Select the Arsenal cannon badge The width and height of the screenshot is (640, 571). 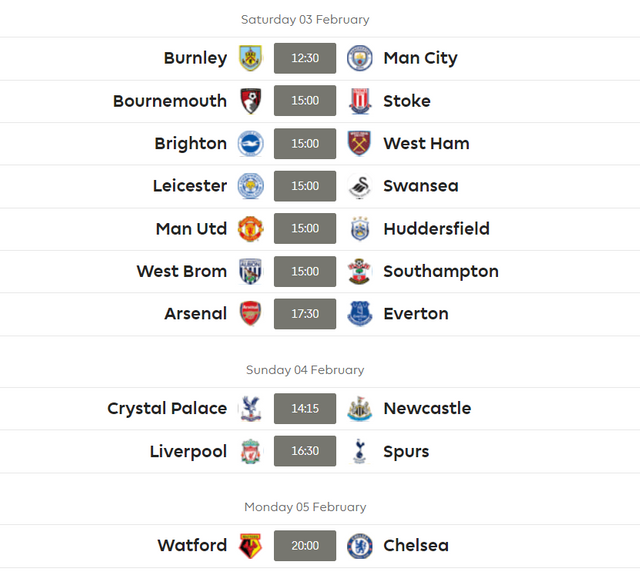(250, 313)
